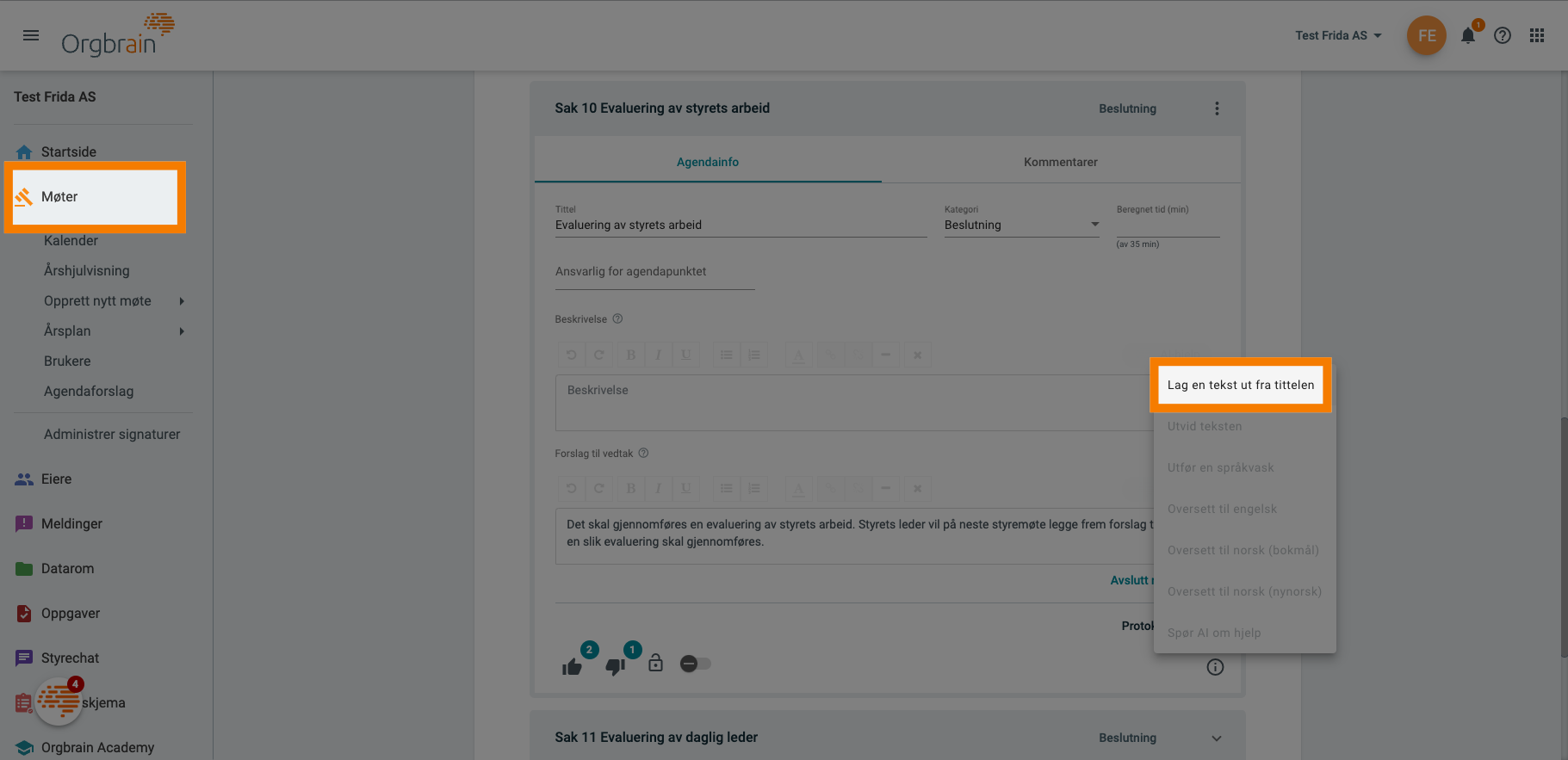This screenshot has height=760, width=1568.
Task: Redo in the Beskrivelse editor toolbar
Action: [599, 355]
